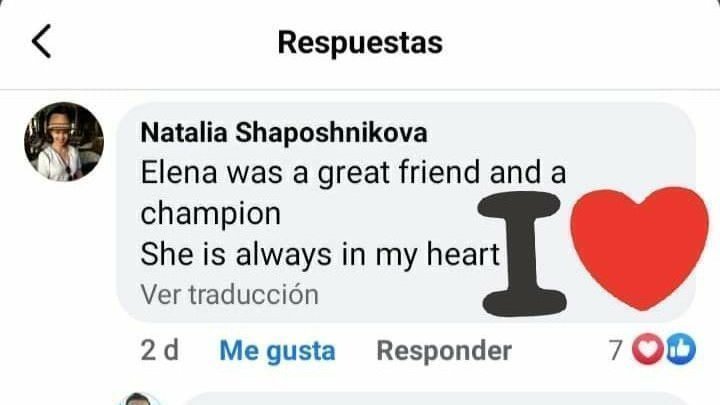The image size is (720, 405).
Task: Tap the black letter I sticker
Action: point(522,254)
